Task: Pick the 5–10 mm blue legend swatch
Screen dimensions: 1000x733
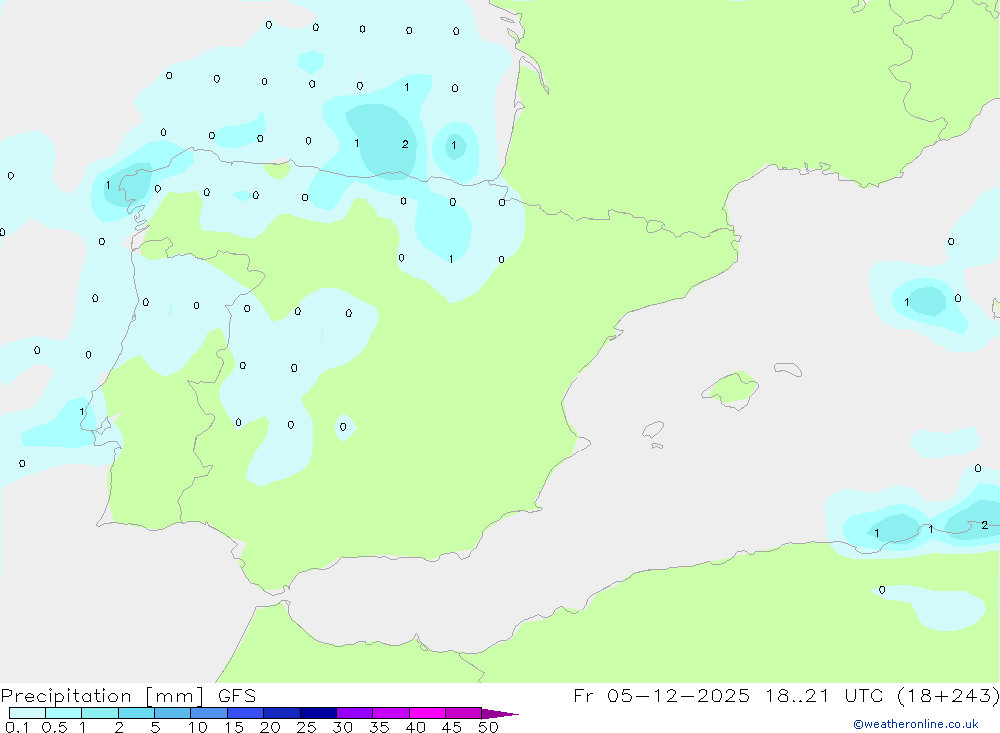Action: (173, 713)
